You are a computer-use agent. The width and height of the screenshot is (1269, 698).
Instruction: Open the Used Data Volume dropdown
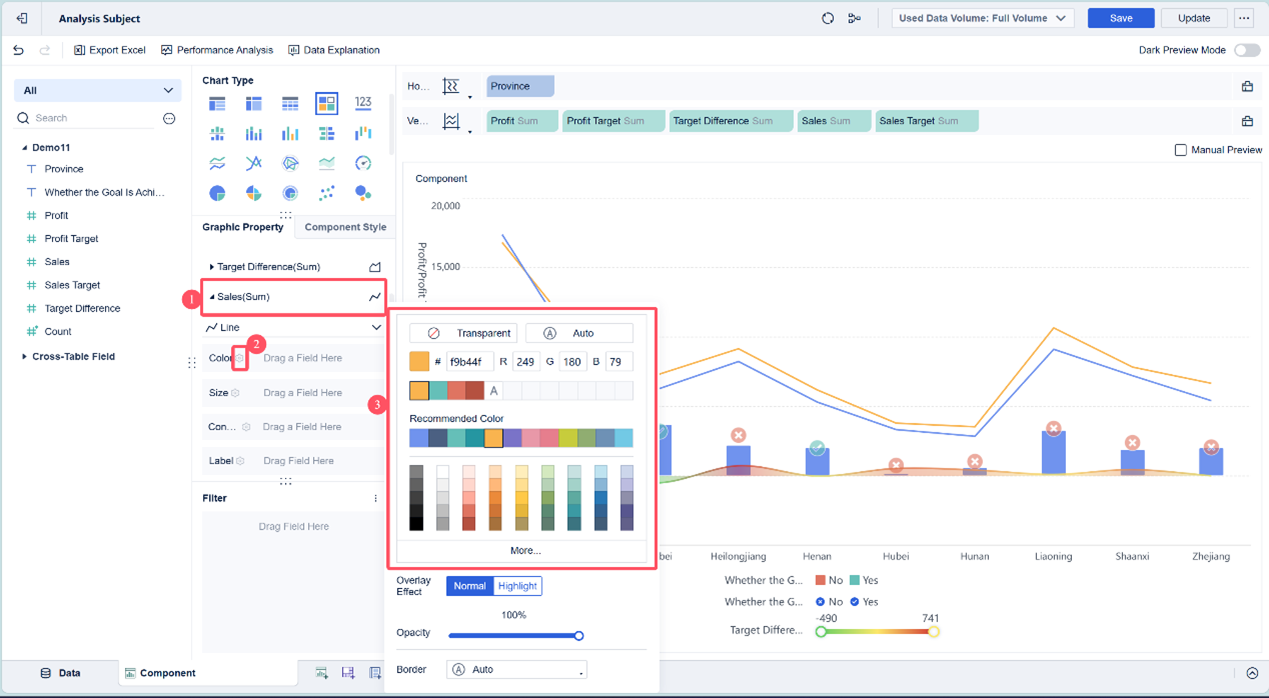click(x=982, y=18)
